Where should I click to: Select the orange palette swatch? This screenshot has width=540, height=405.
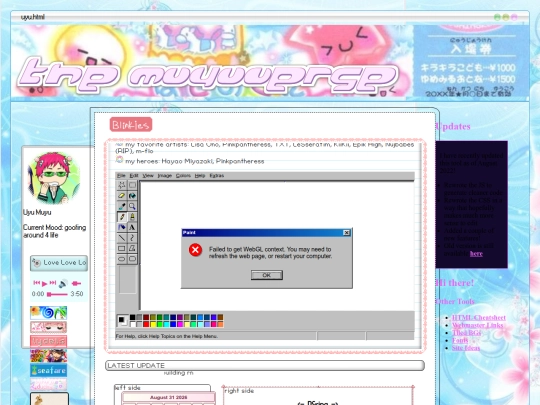pos(220,324)
